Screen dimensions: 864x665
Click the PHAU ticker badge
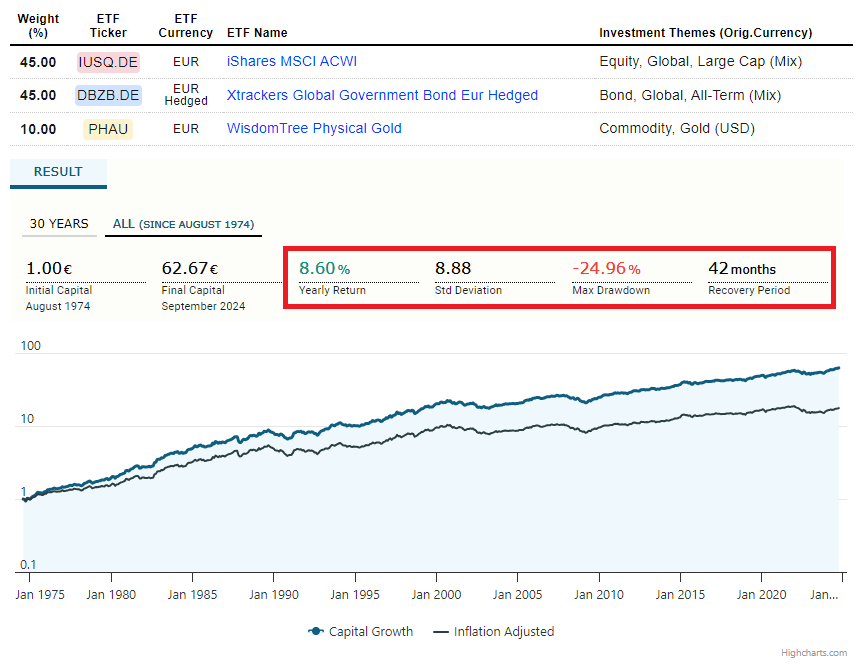coord(108,129)
